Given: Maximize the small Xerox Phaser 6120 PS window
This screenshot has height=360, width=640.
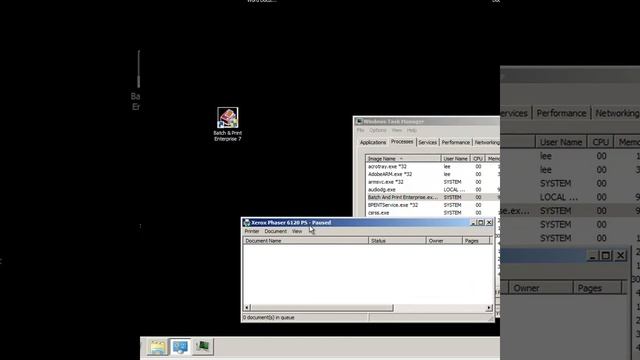Looking at the screenshot, I should 481,222.
